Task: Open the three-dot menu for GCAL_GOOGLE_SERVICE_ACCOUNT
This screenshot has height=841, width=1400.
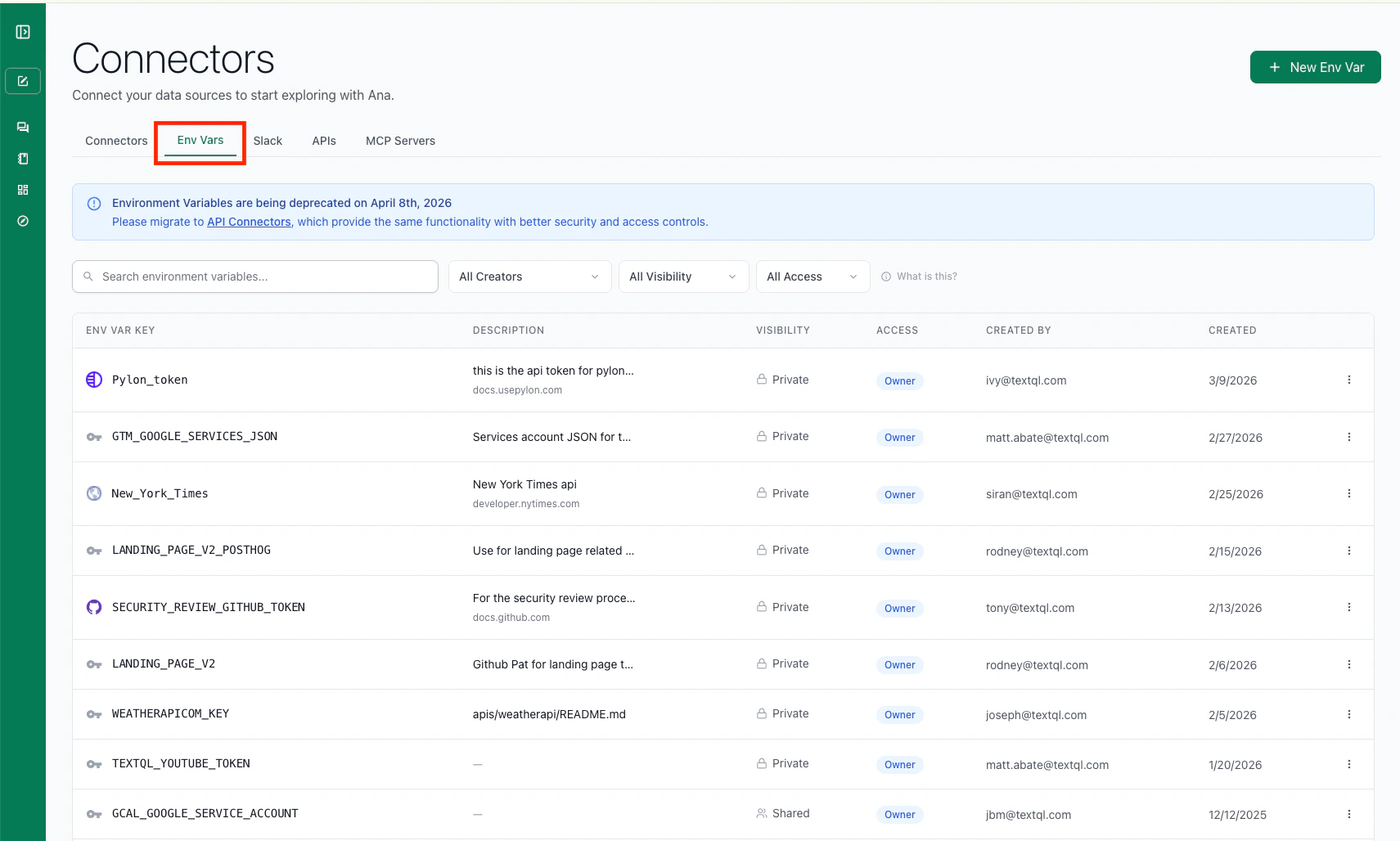Action: pos(1349,814)
